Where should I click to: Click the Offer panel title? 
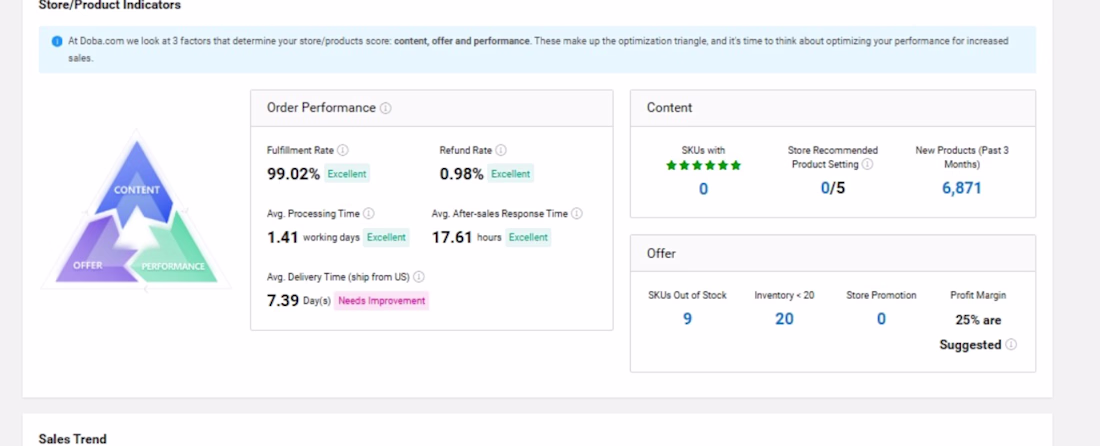pyautogui.click(x=661, y=253)
